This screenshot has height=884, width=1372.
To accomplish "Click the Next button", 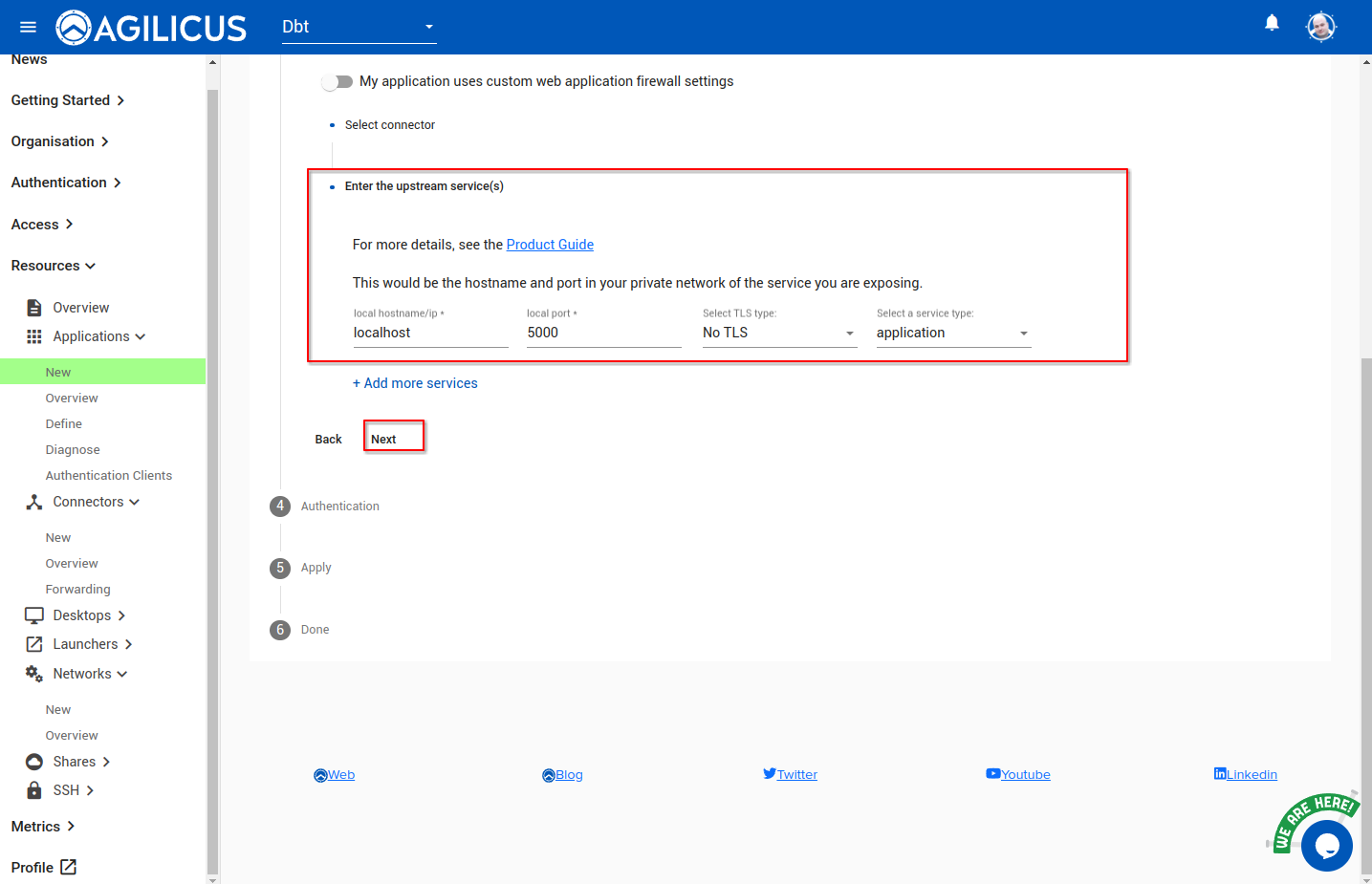I will [393, 437].
